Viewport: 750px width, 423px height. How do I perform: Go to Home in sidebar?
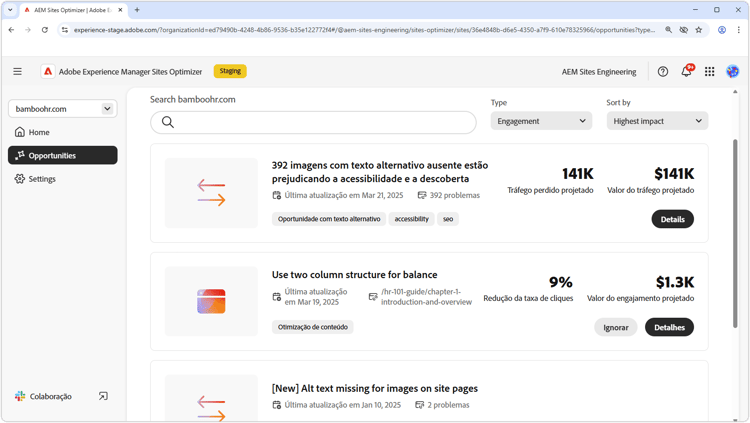63,132
